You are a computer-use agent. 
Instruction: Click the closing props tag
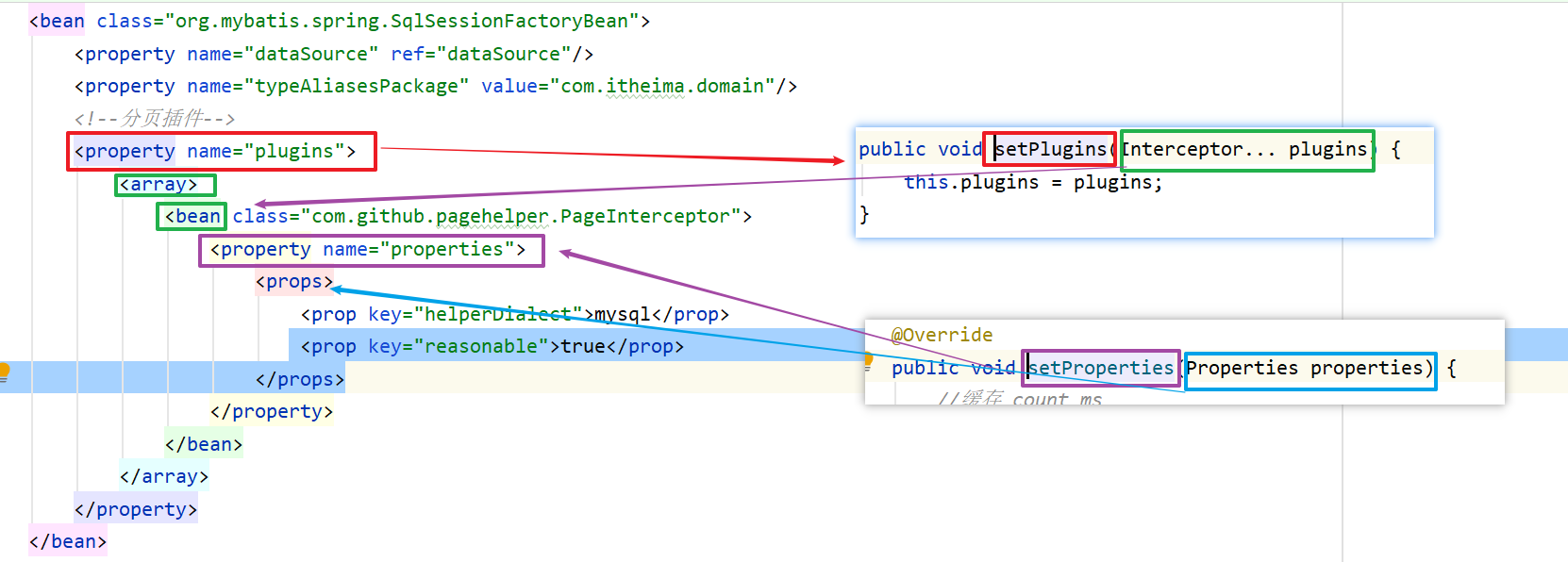pyautogui.click(x=300, y=379)
